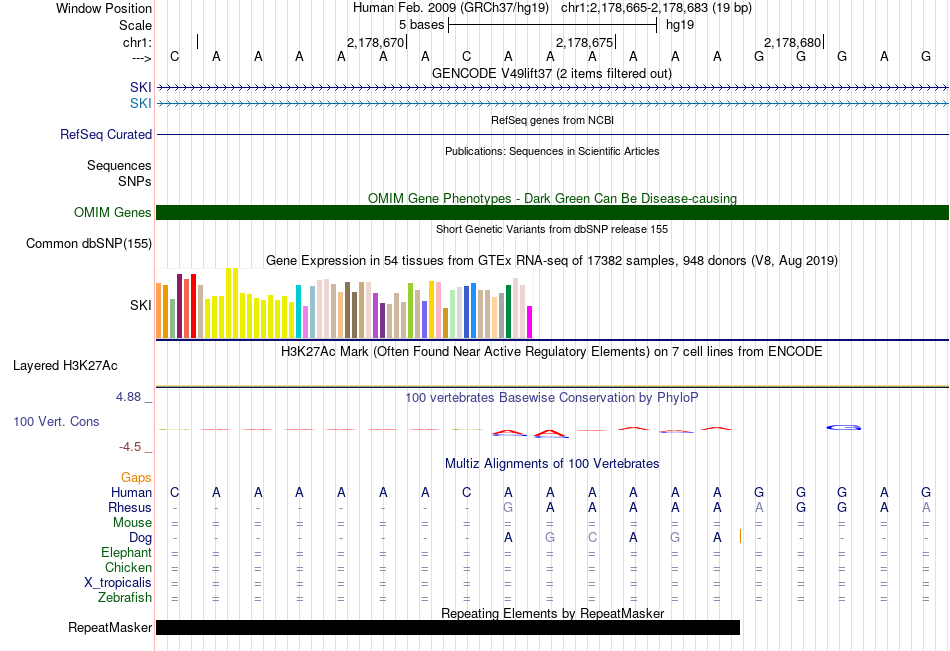Select the X_tropicalis species label
950x651 pixels.
118,583
